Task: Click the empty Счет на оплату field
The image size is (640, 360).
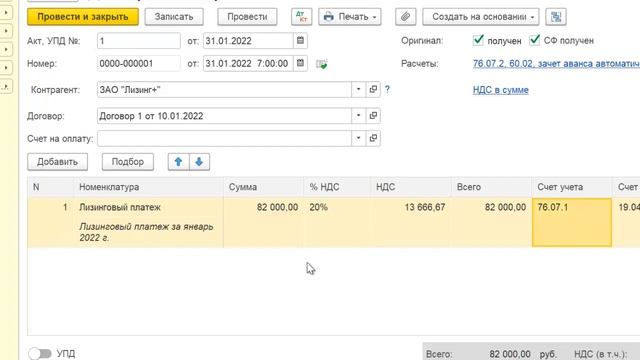Action: 224,139
